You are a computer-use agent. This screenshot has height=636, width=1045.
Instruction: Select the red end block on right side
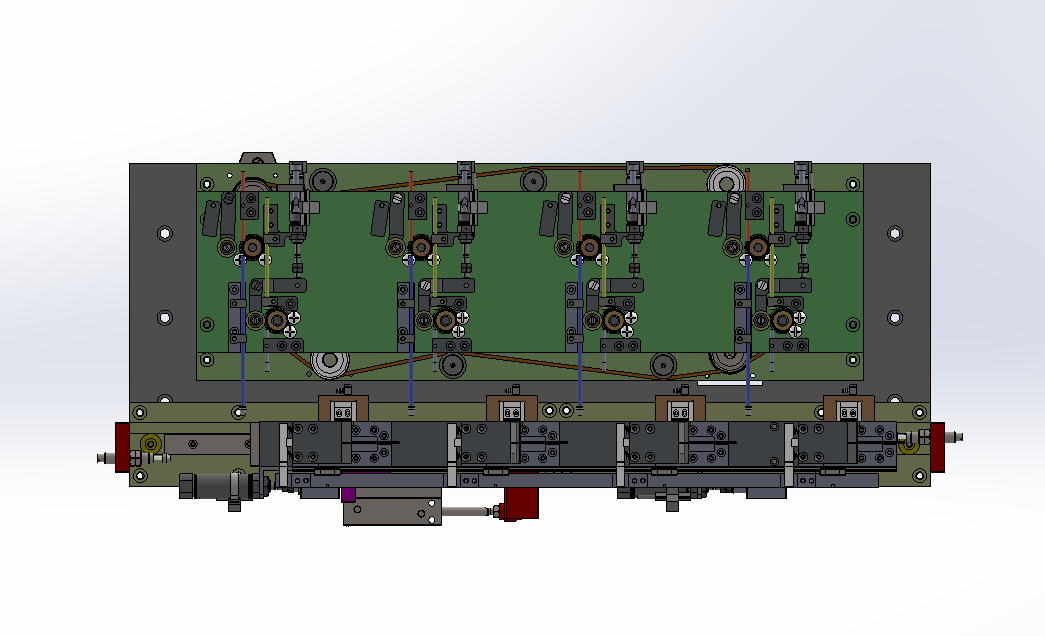(937, 447)
